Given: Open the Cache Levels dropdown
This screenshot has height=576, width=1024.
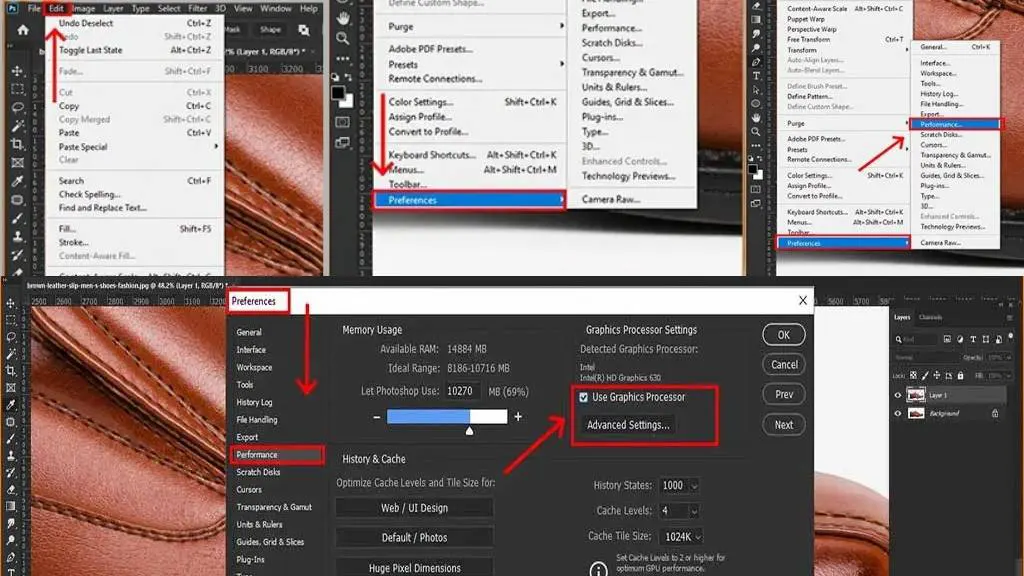Looking at the screenshot, I should (694, 511).
